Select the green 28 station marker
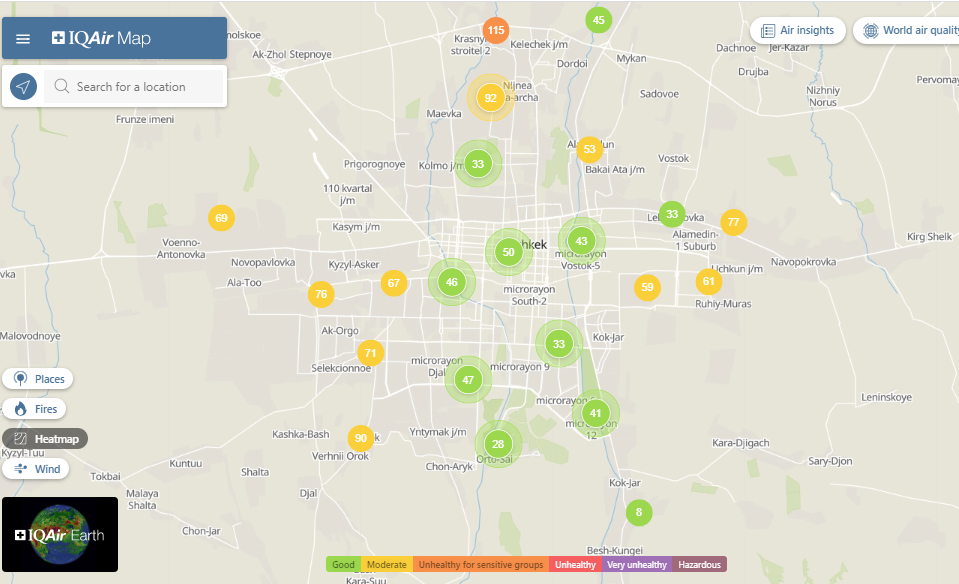This screenshot has width=959, height=584. click(498, 444)
